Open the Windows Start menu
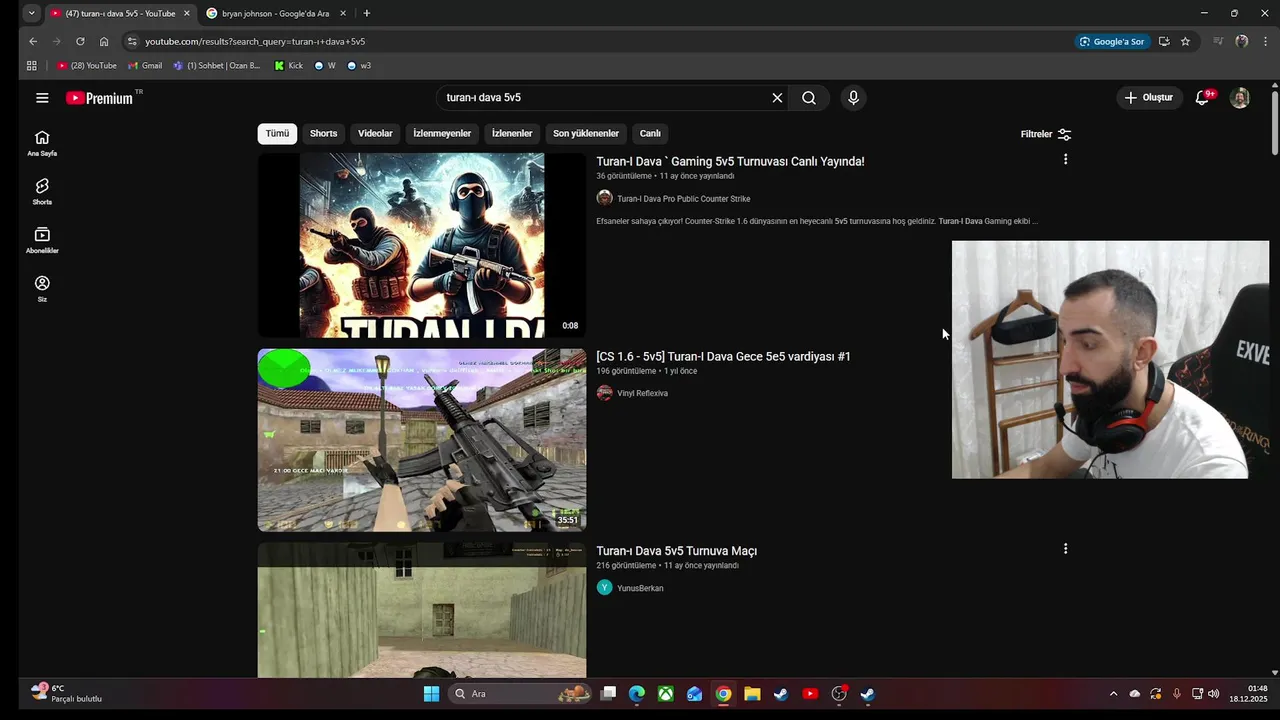 tap(431, 694)
